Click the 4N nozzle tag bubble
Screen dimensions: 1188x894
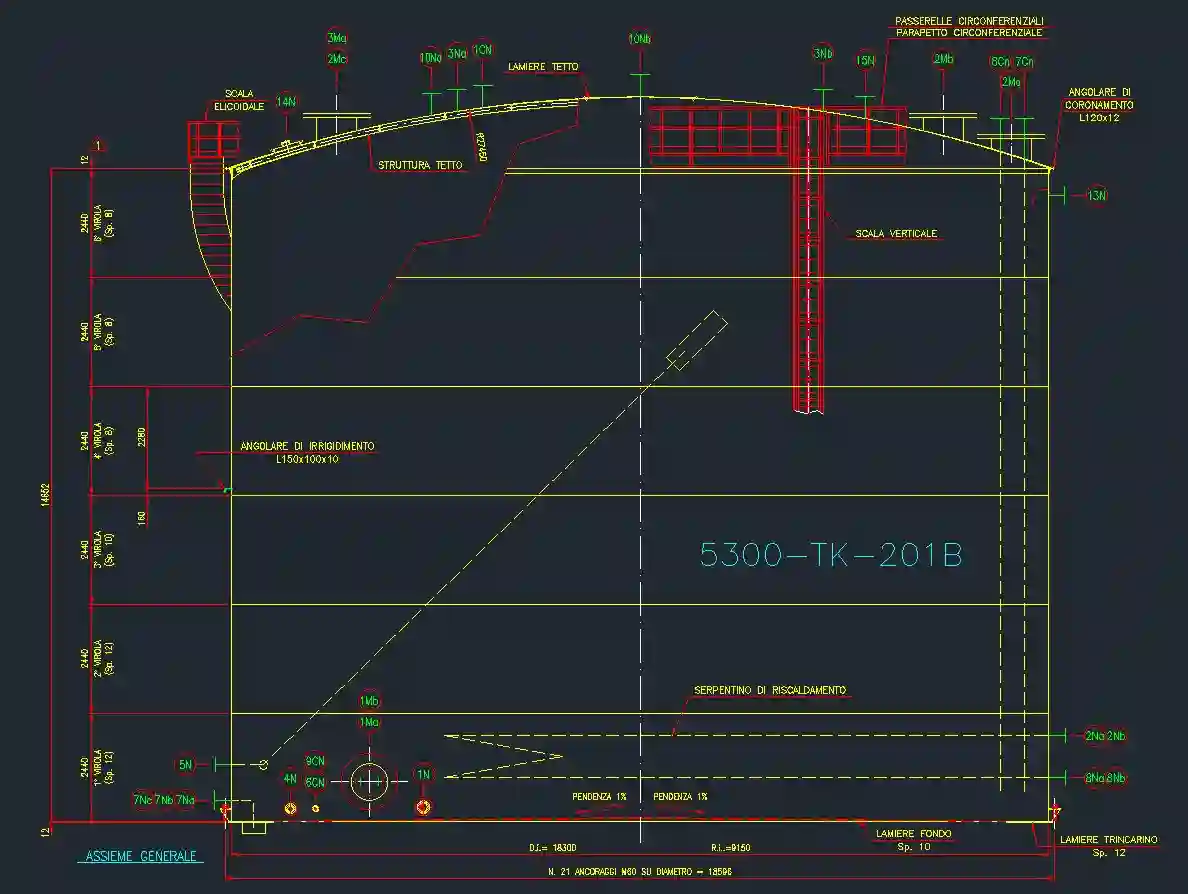(290, 778)
